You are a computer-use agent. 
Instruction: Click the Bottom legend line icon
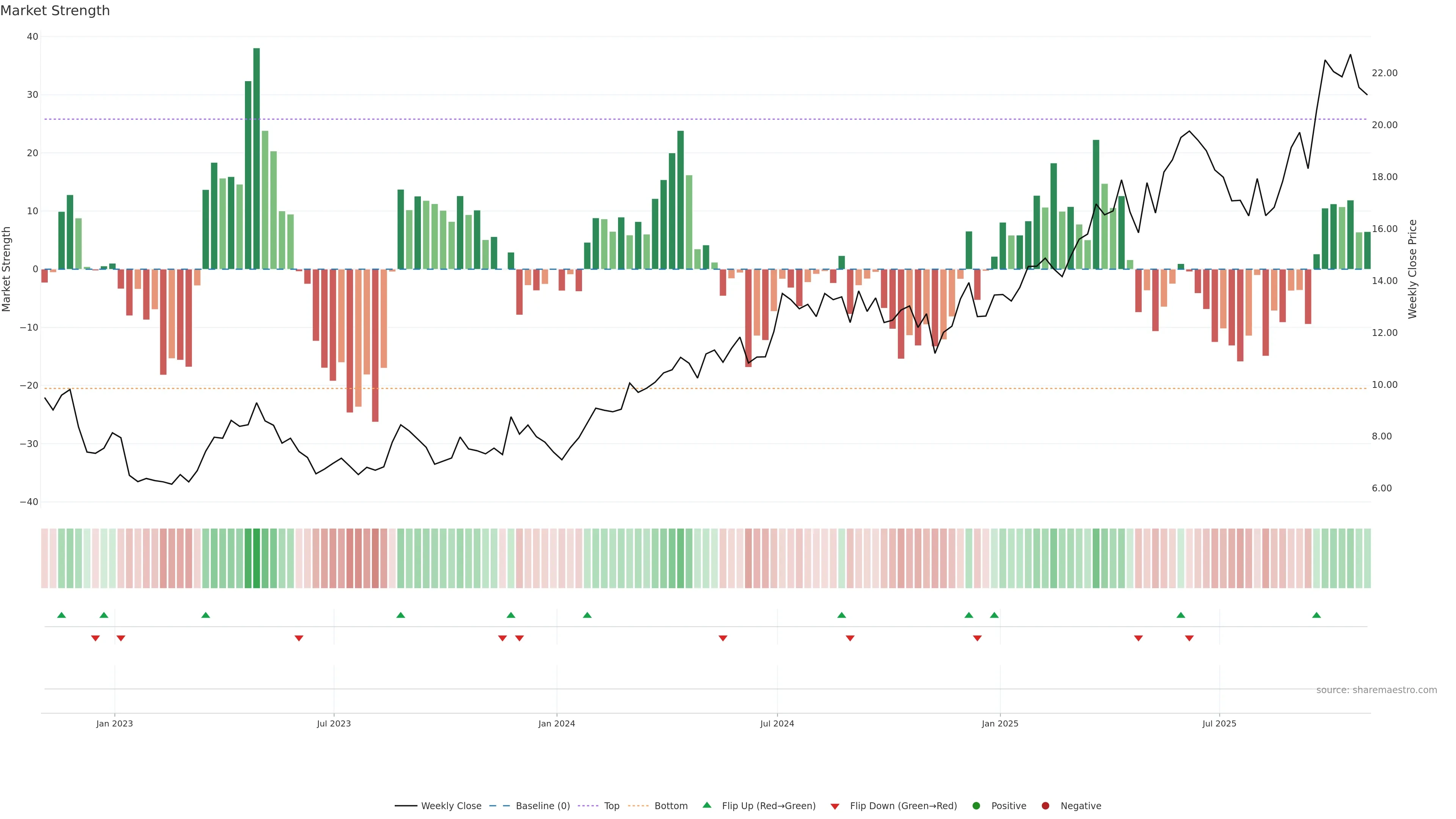(x=638, y=806)
